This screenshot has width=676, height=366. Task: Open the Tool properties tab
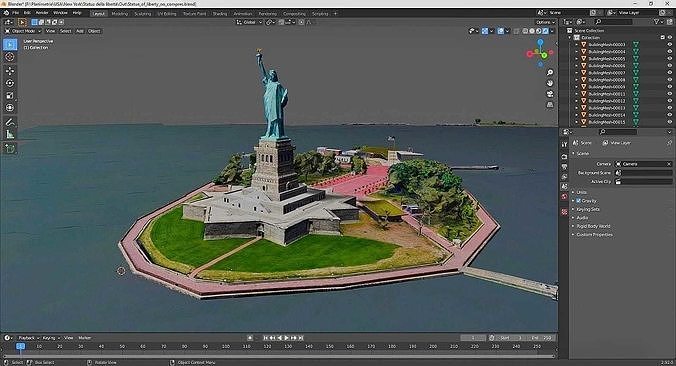564,144
